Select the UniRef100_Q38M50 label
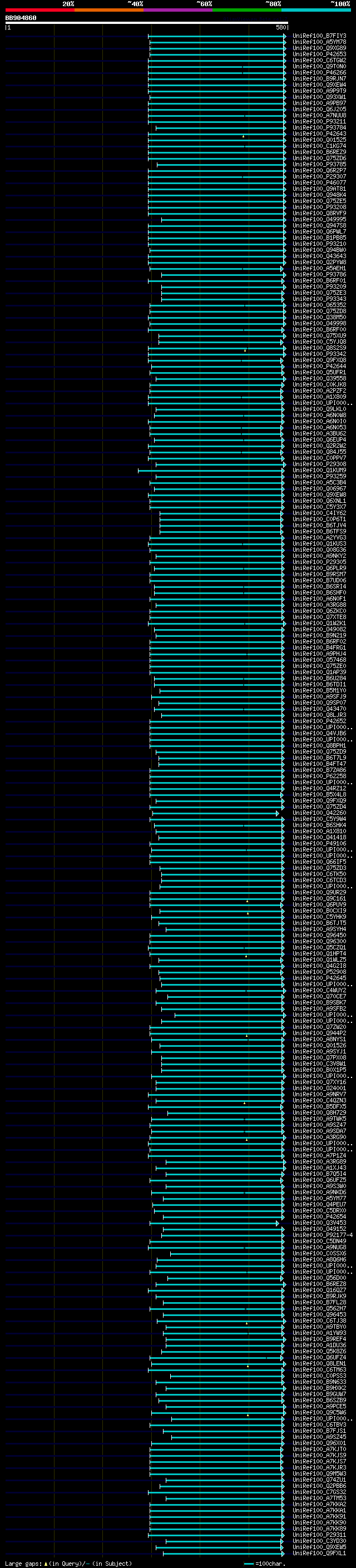 319,317
